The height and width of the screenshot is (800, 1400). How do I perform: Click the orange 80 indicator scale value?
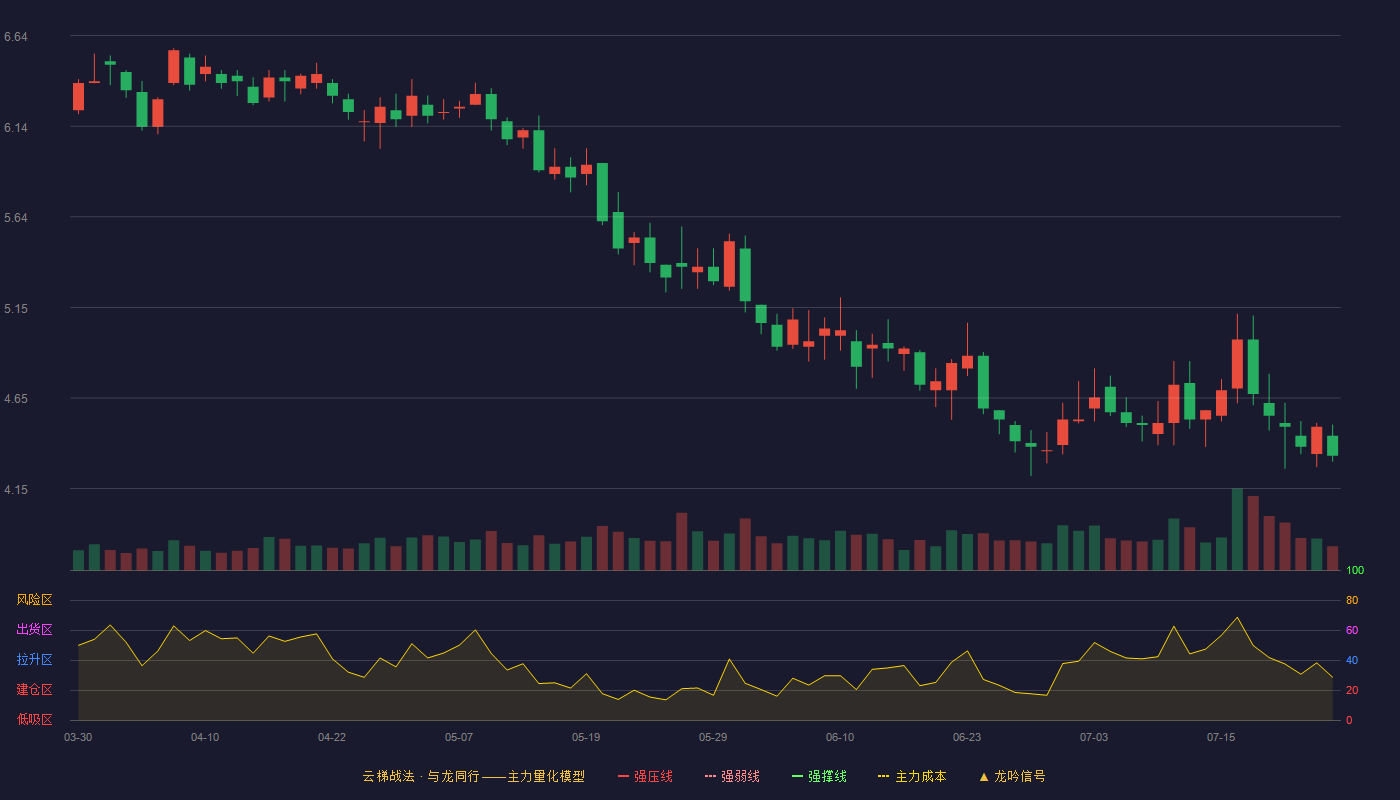(x=1352, y=601)
